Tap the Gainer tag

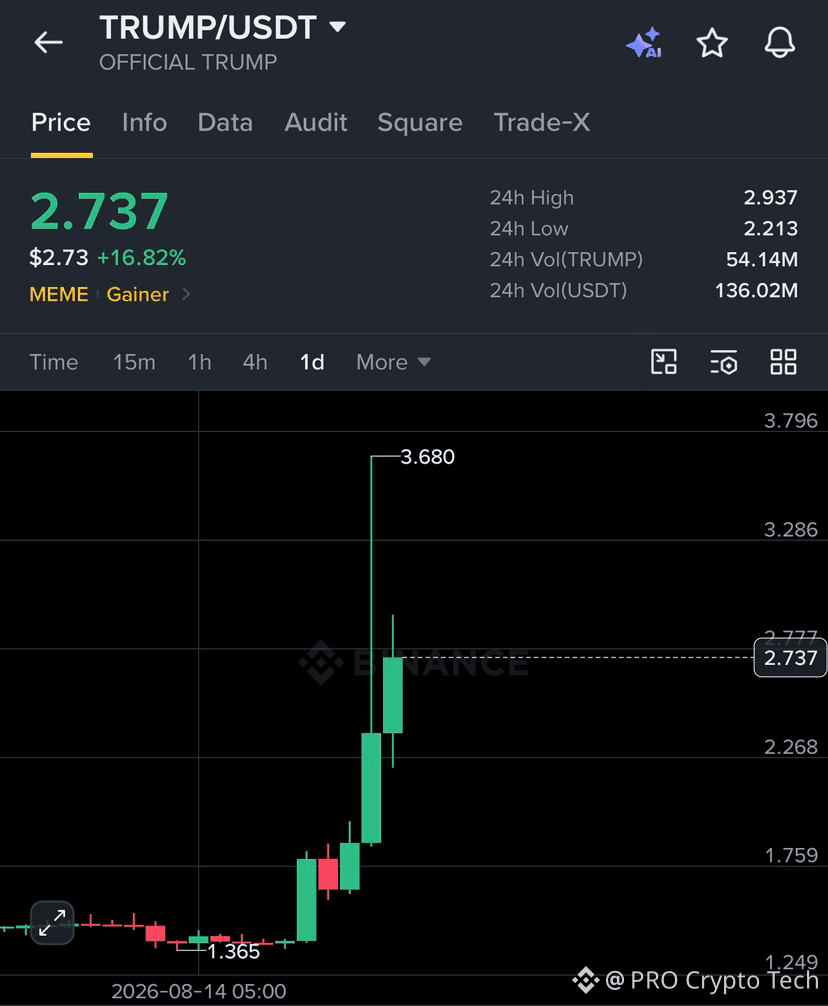tap(137, 294)
